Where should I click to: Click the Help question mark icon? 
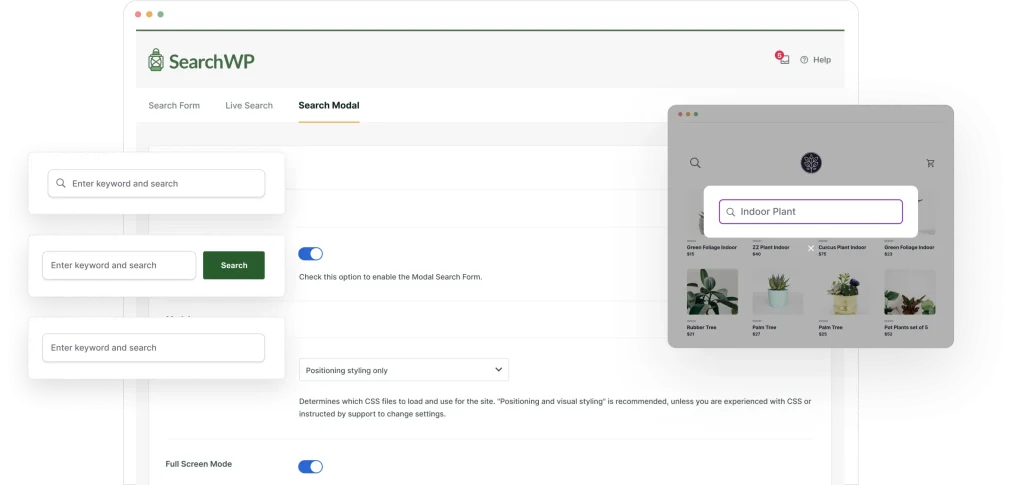[804, 59]
